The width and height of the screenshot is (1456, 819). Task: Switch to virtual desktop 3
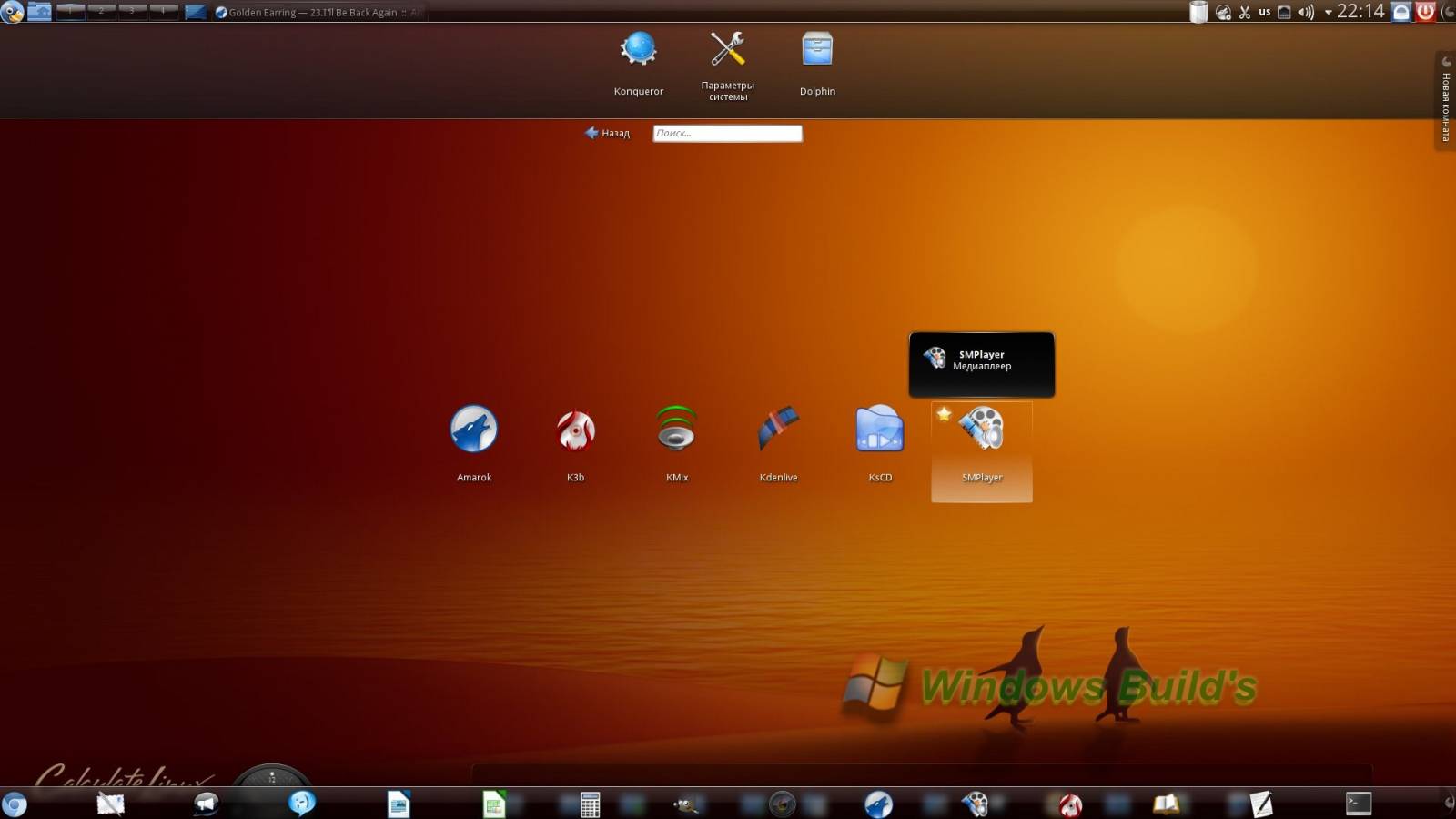pos(133,12)
